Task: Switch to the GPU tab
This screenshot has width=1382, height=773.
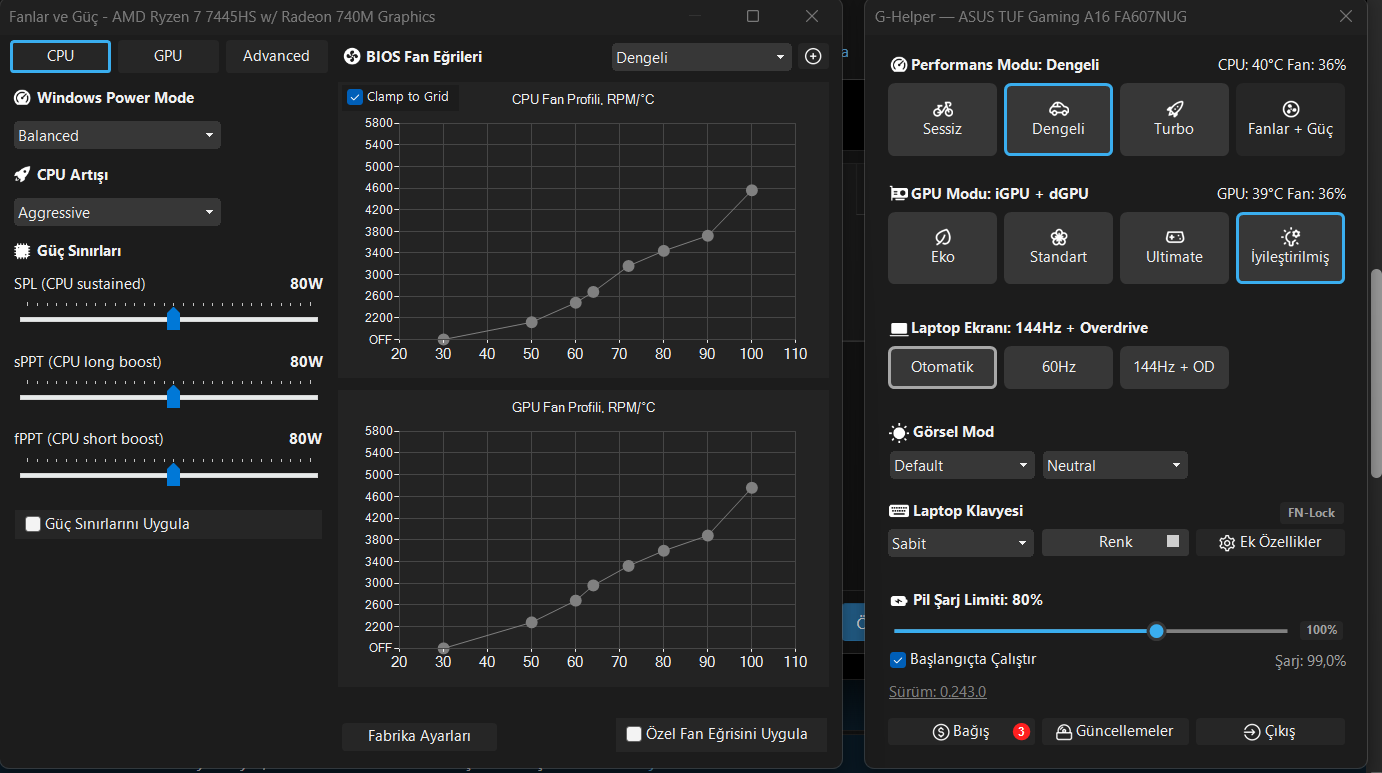Action: pyautogui.click(x=168, y=56)
